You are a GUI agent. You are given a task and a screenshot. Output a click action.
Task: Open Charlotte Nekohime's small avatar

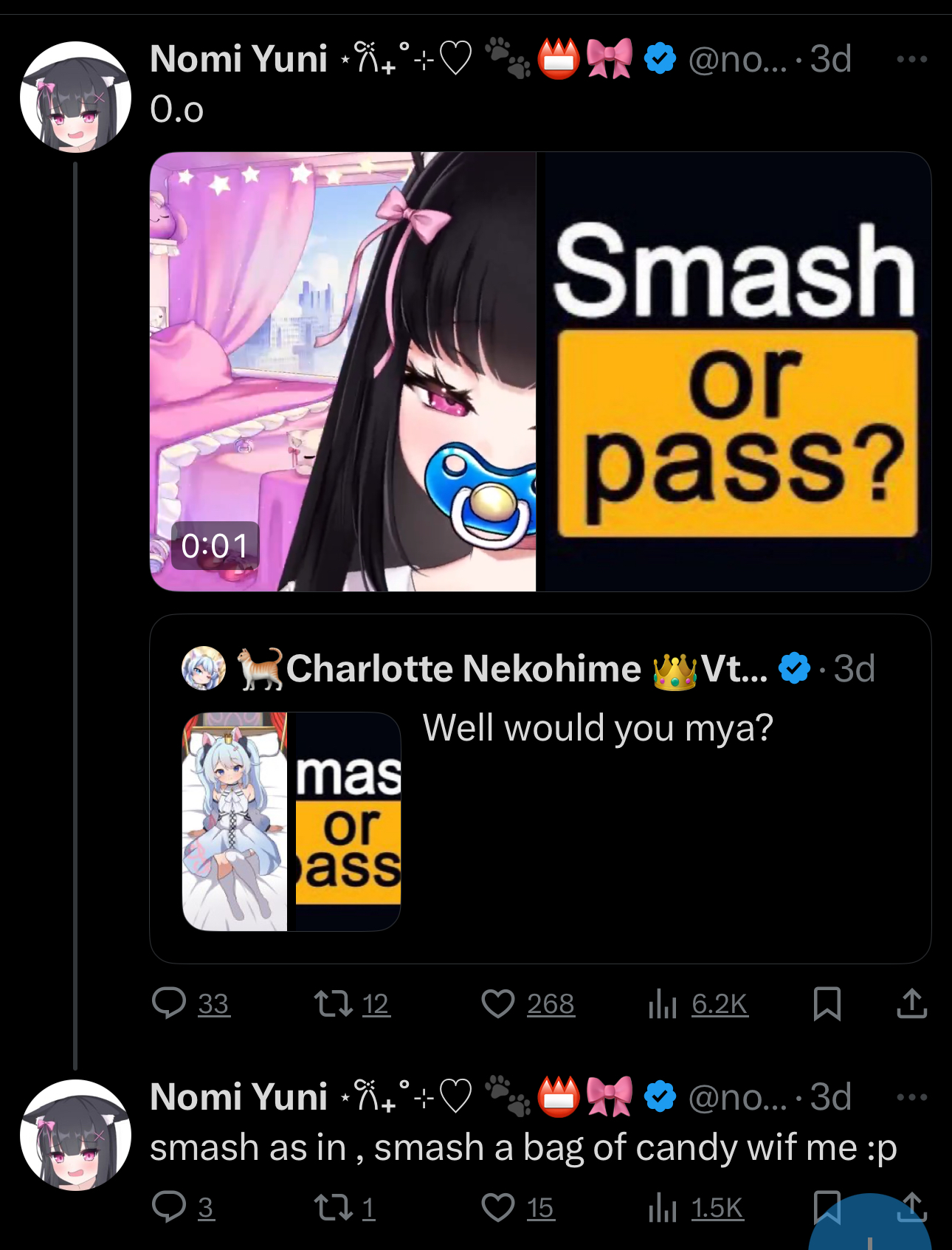pos(204,668)
